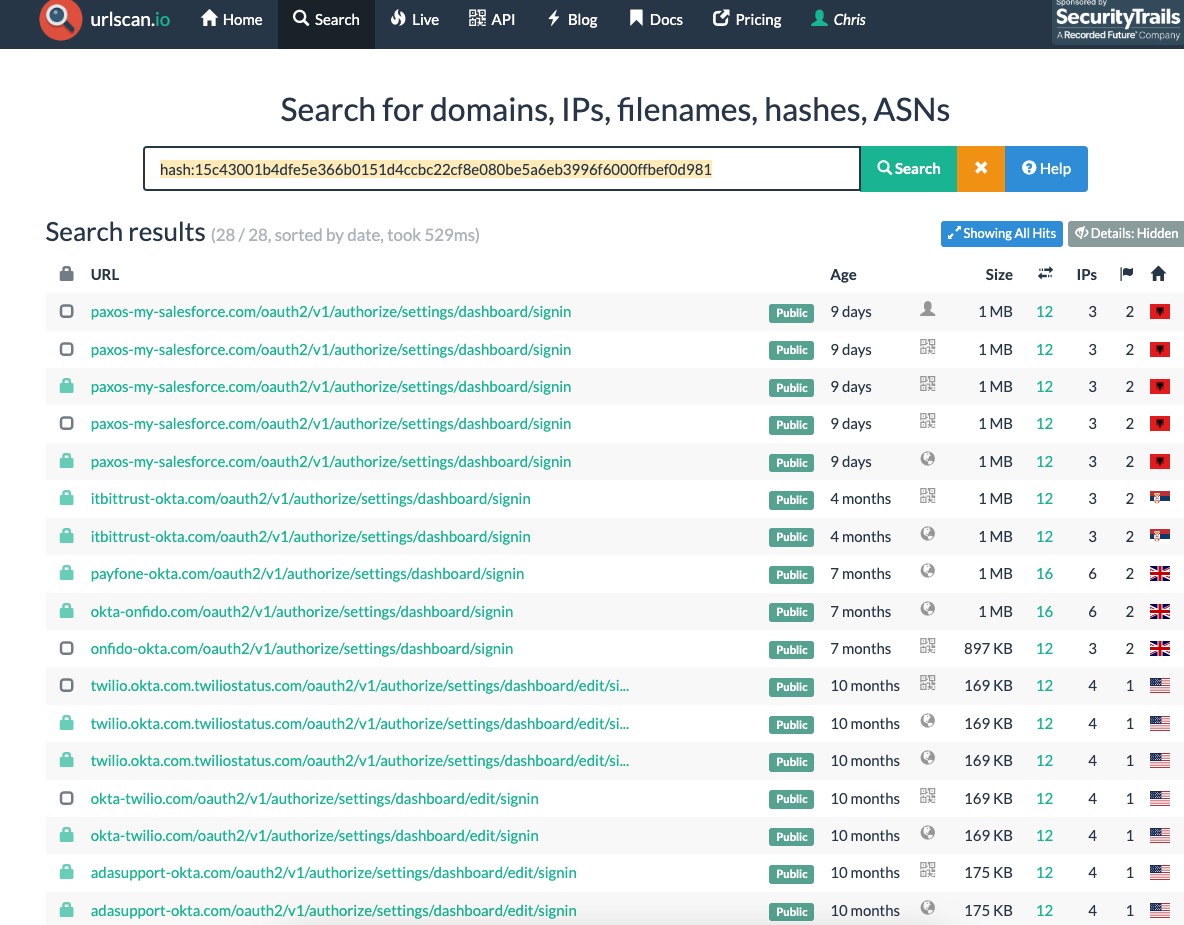
Task: Click the lock icon column header
Action: [x=66, y=273]
